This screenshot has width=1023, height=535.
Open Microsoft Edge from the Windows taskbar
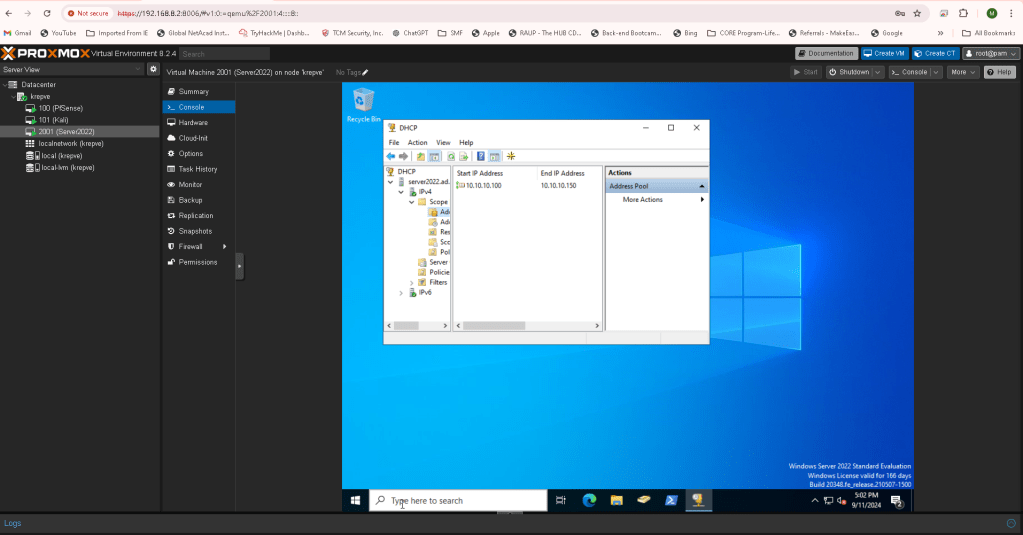coord(589,500)
